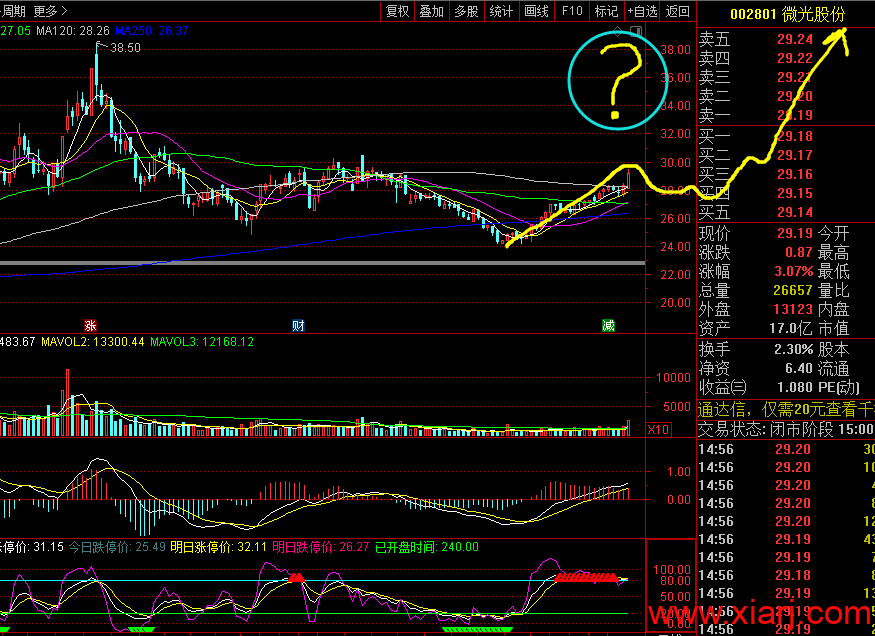Viewport: 875px width, 636px height.
Task: Click the MAVOL3: 12168.12 volume label
Action: tap(202, 341)
